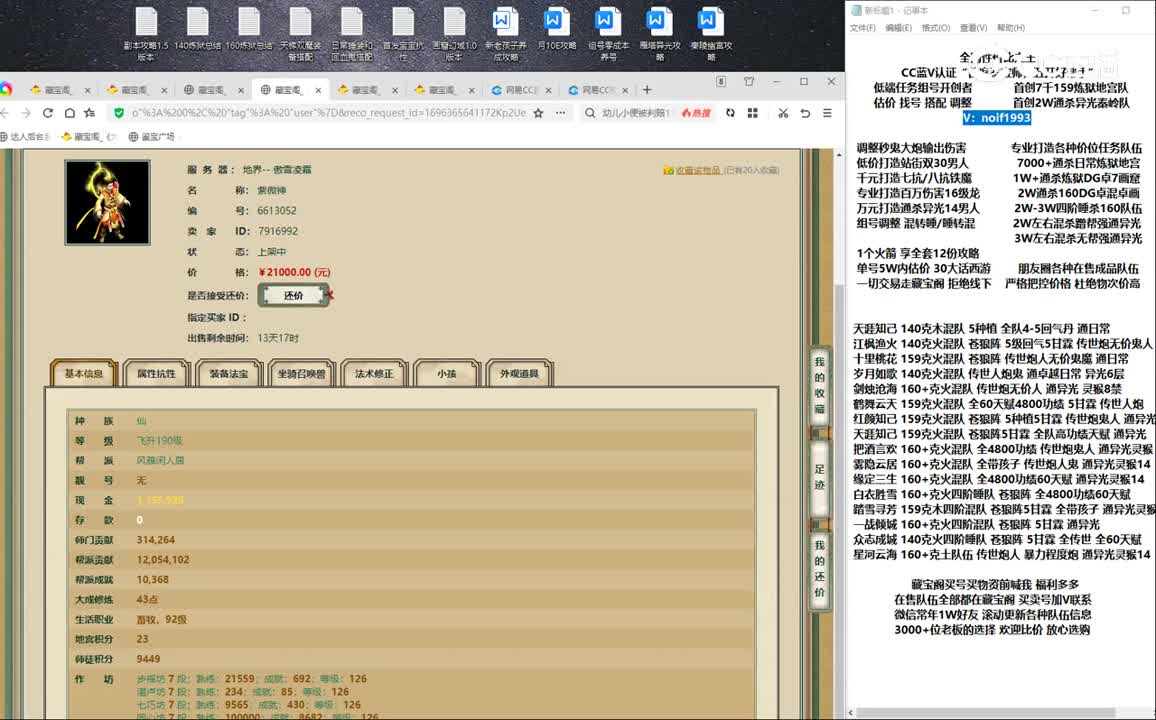Image resolution: width=1156 pixels, height=720 pixels.
Task: Select the 小孩 tab
Action: pos(447,374)
